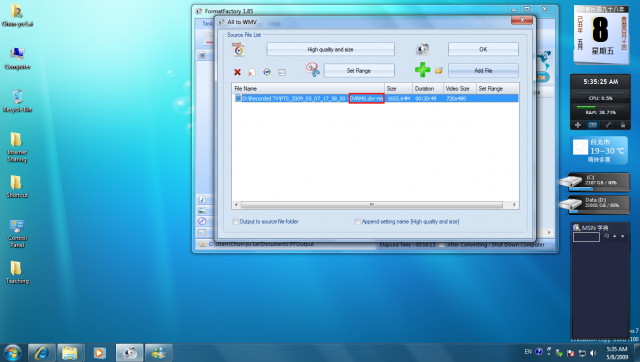Click the volume icon in the system tray
This screenshot has height=362, width=640.
point(593,353)
